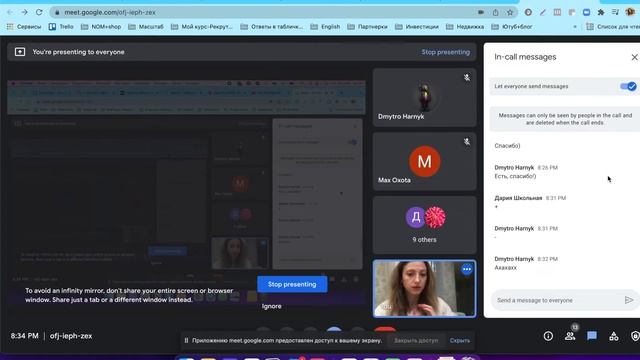Click the share page icon in address bar

[x=495, y=12]
